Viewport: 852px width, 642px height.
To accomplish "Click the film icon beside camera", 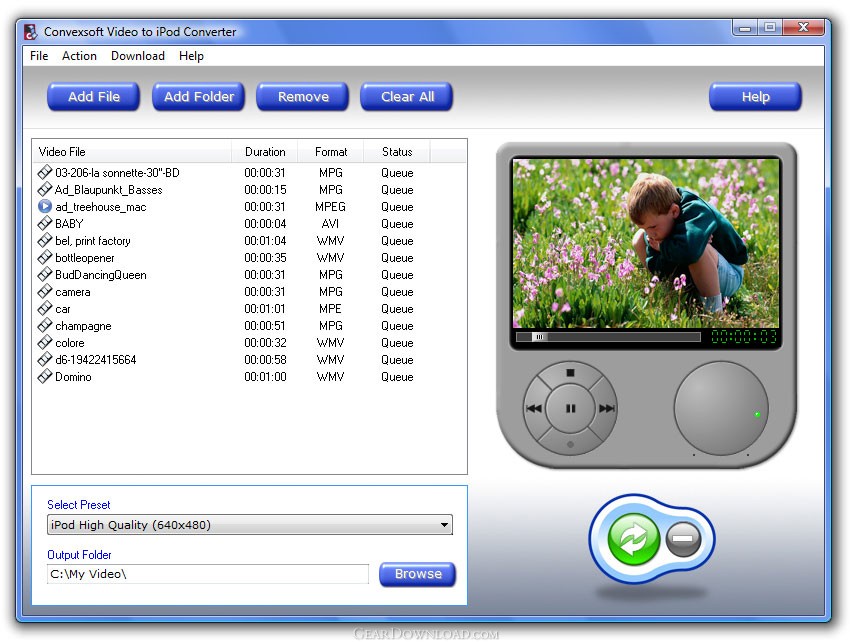I will (45, 291).
